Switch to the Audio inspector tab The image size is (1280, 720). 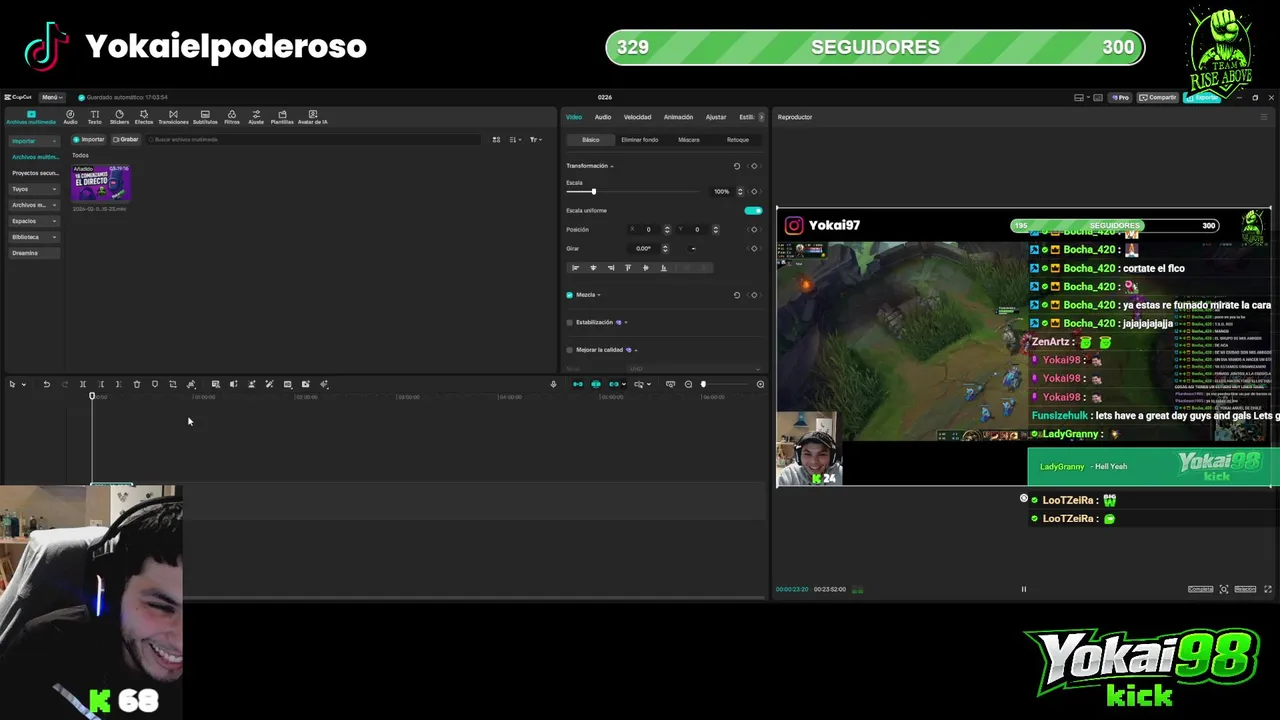pyautogui.click(x=603, y=117)
